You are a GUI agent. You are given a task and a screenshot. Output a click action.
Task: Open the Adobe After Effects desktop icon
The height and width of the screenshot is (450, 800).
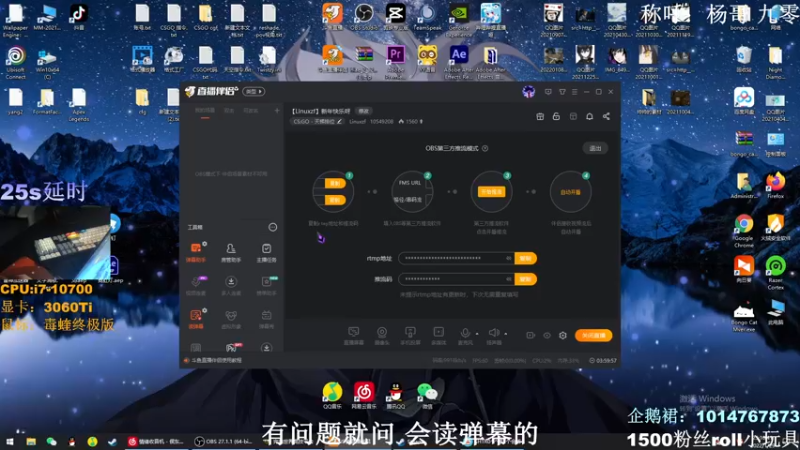click(458, 62)
